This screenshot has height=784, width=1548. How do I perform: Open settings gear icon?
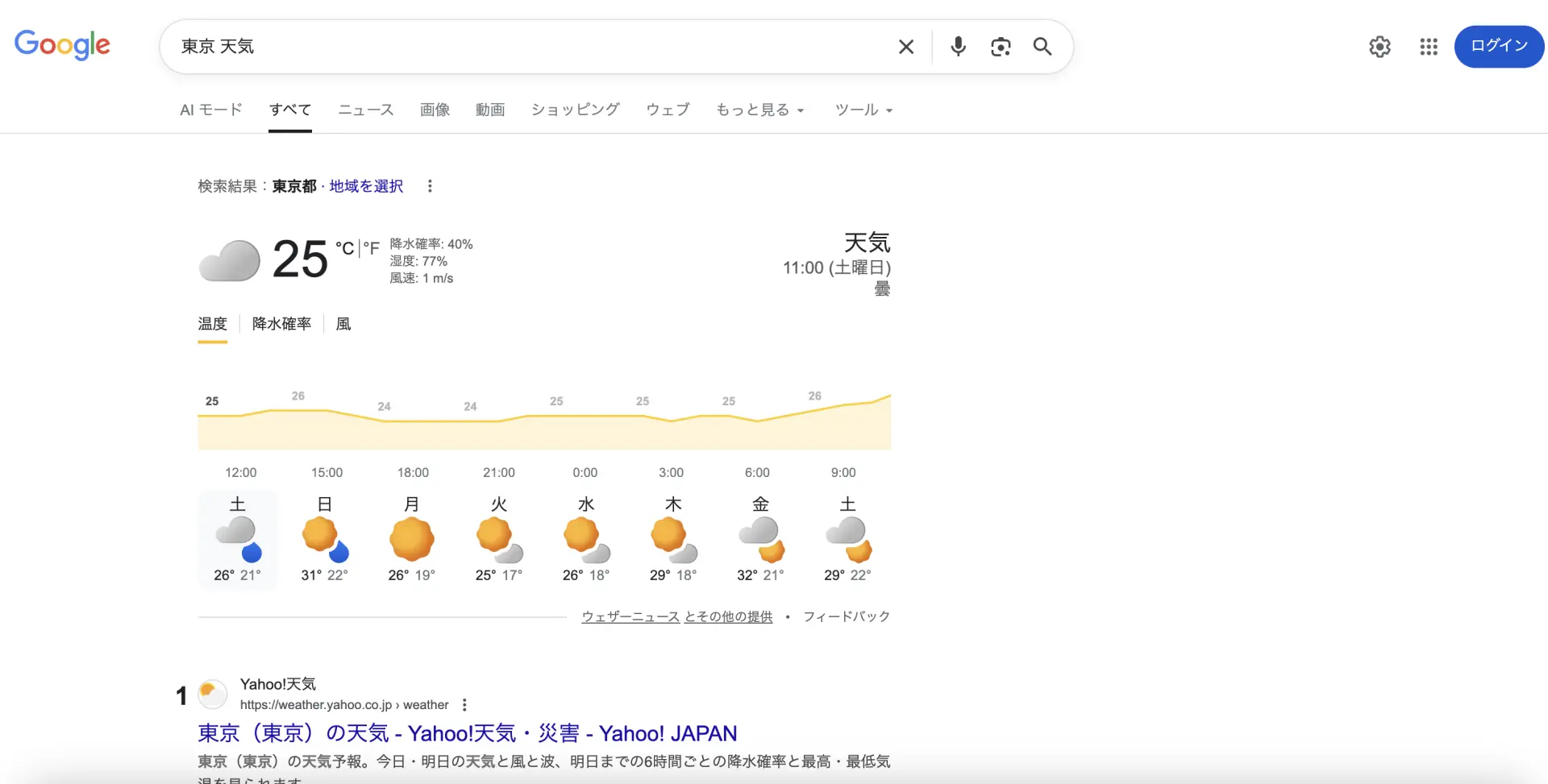[1379, 47]
